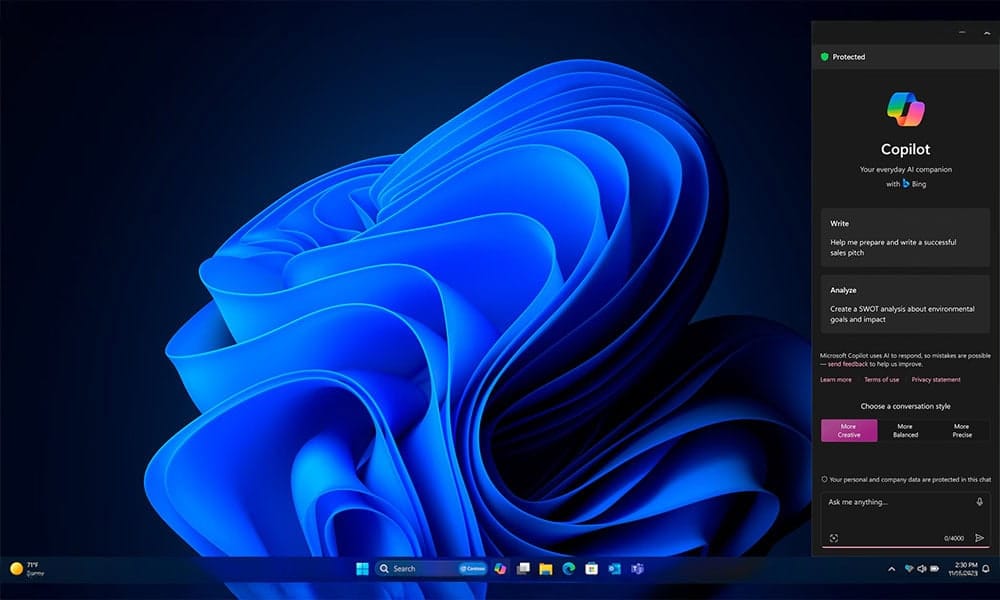Send the message with the arrow icon
Viewport: 1000px width, 600px height.
(x=980, y=538)
